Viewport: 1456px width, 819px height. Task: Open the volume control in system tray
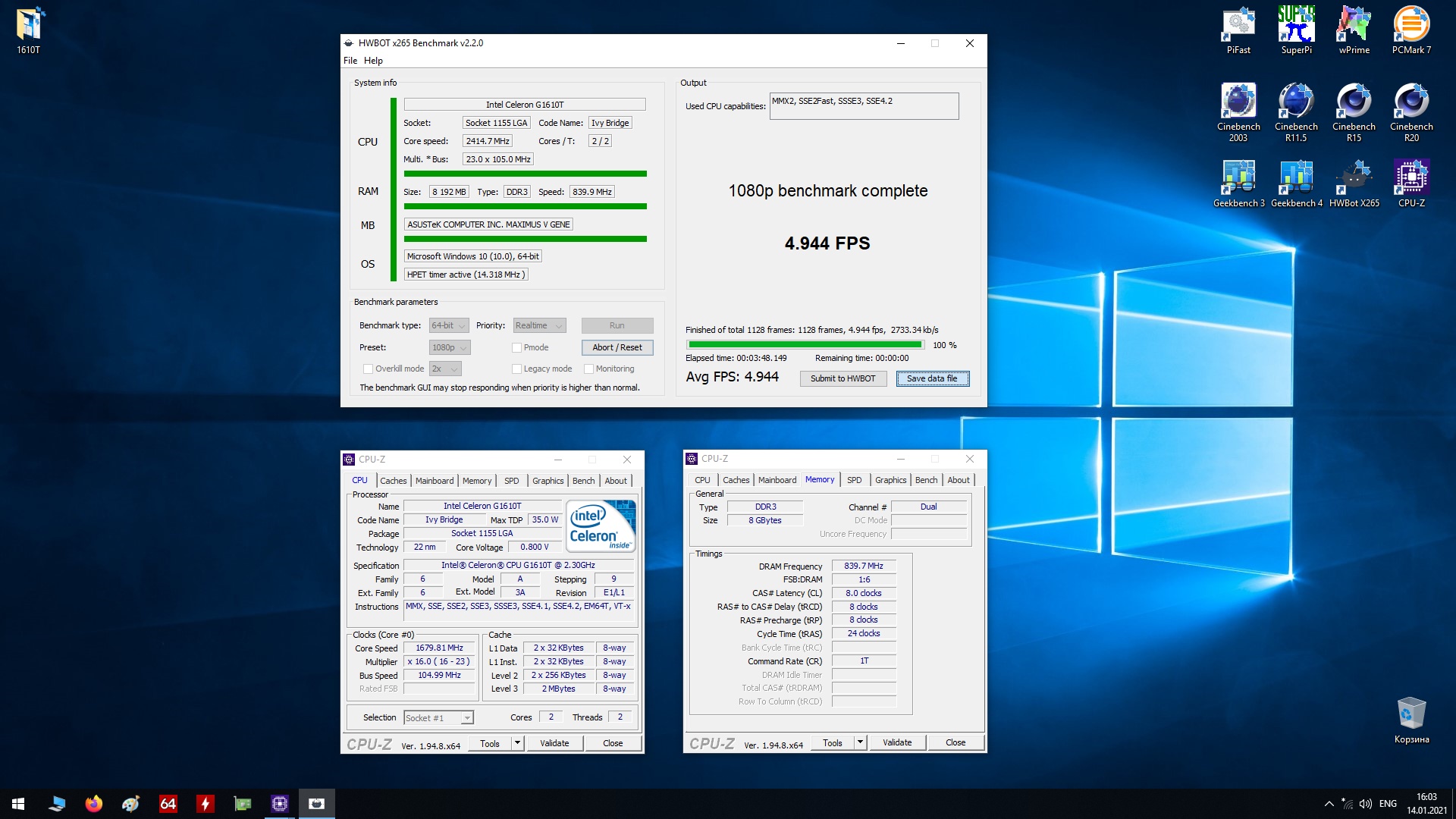[x=1366, y=804]
